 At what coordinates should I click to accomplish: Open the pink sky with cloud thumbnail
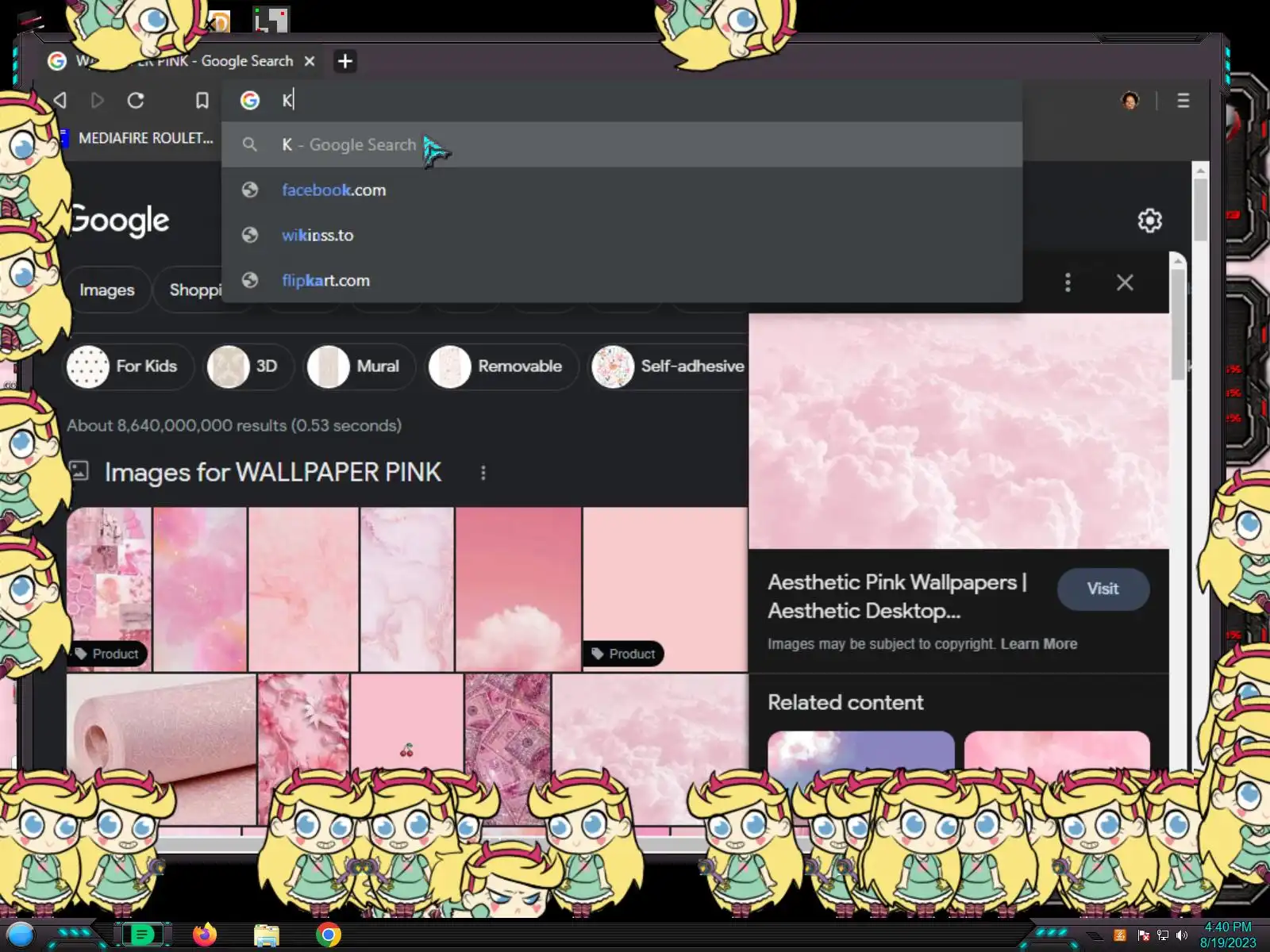tap(518, 589)
